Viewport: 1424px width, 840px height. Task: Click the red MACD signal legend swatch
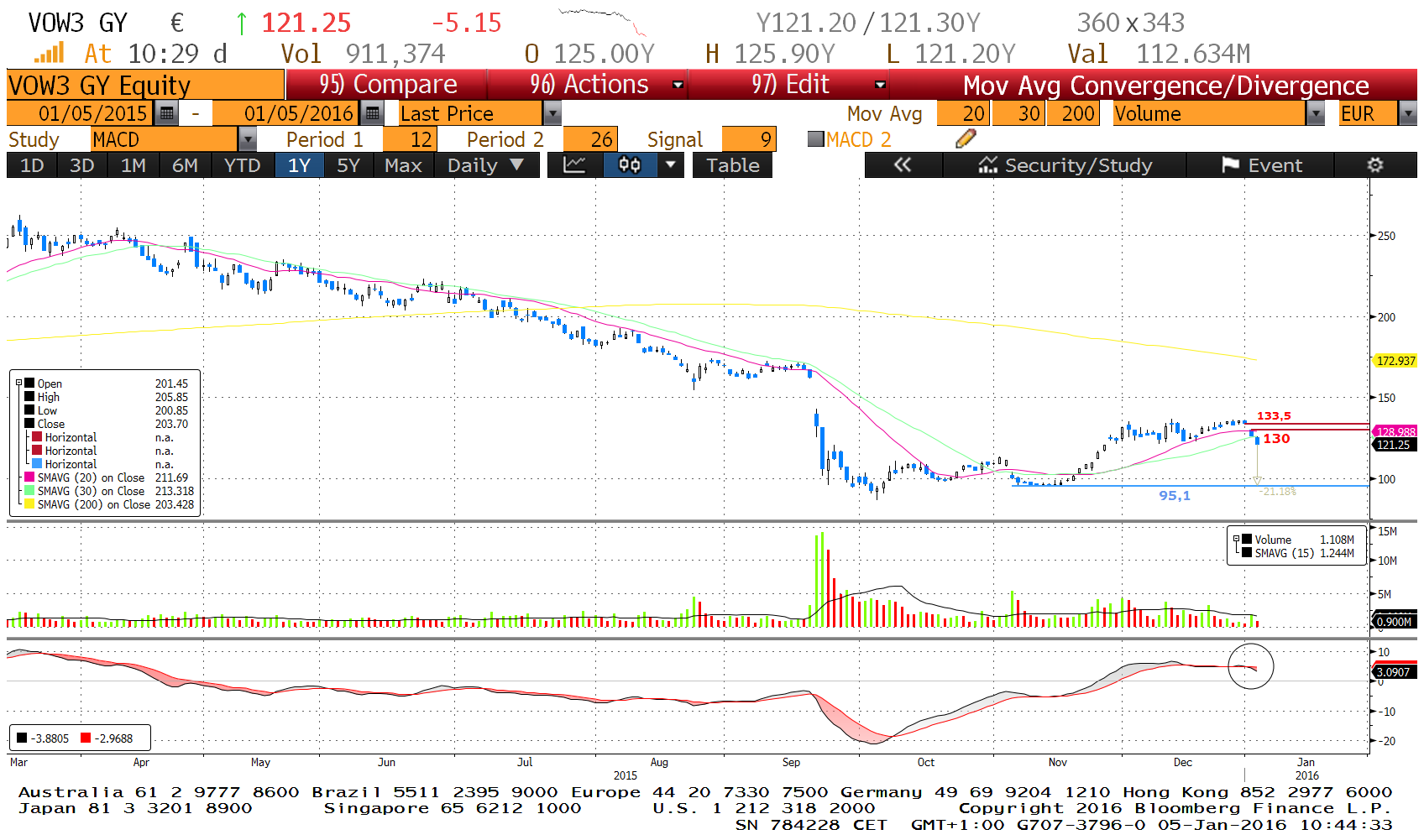(86, 738)
